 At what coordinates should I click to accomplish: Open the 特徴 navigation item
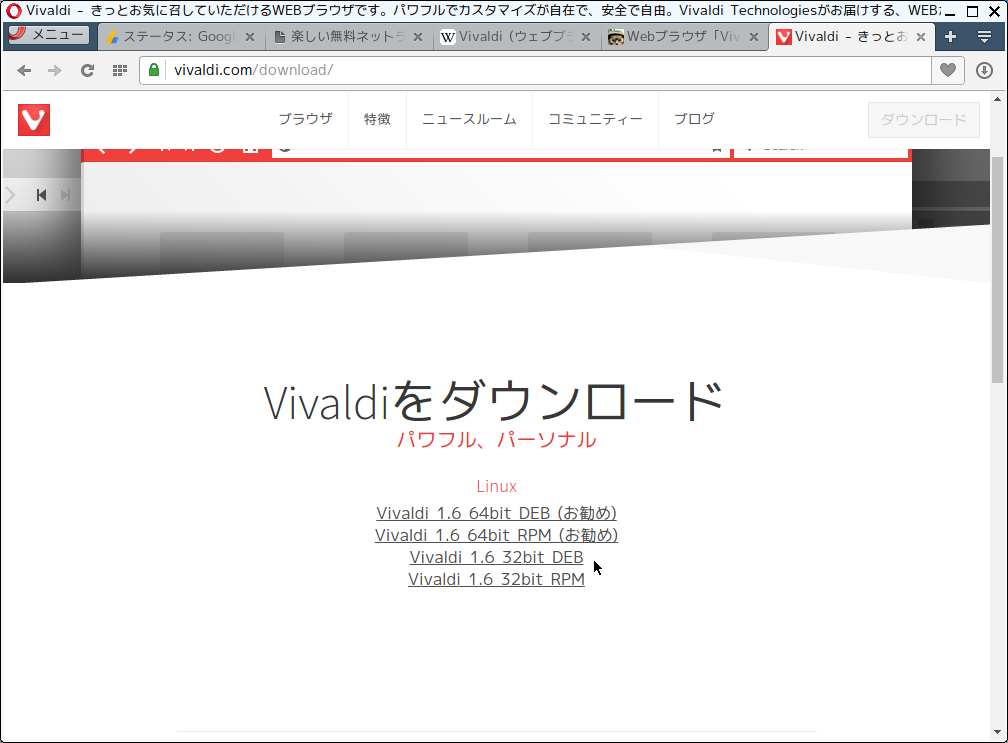click(377, 119)
